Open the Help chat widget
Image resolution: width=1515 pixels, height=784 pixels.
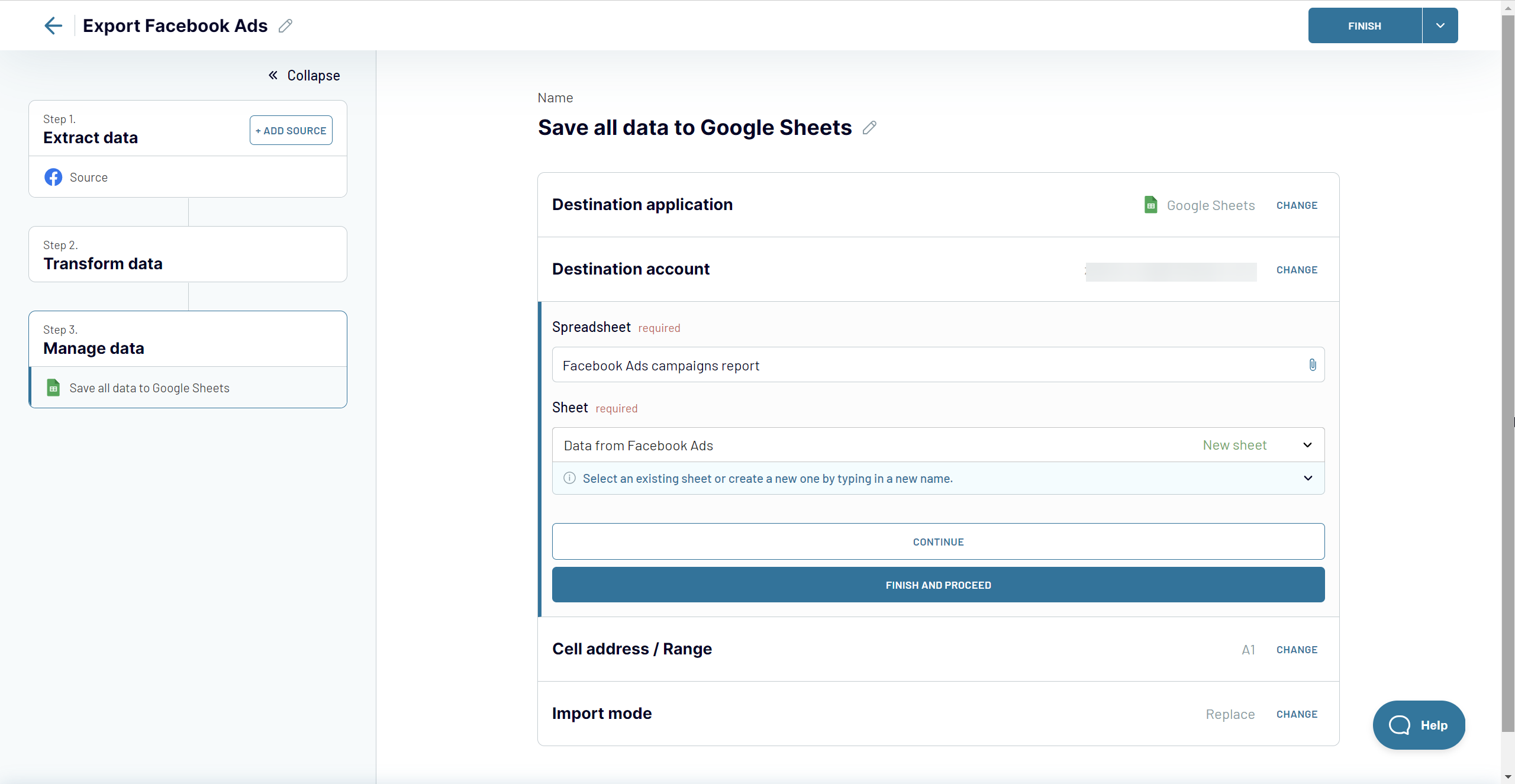[1419, 725]
